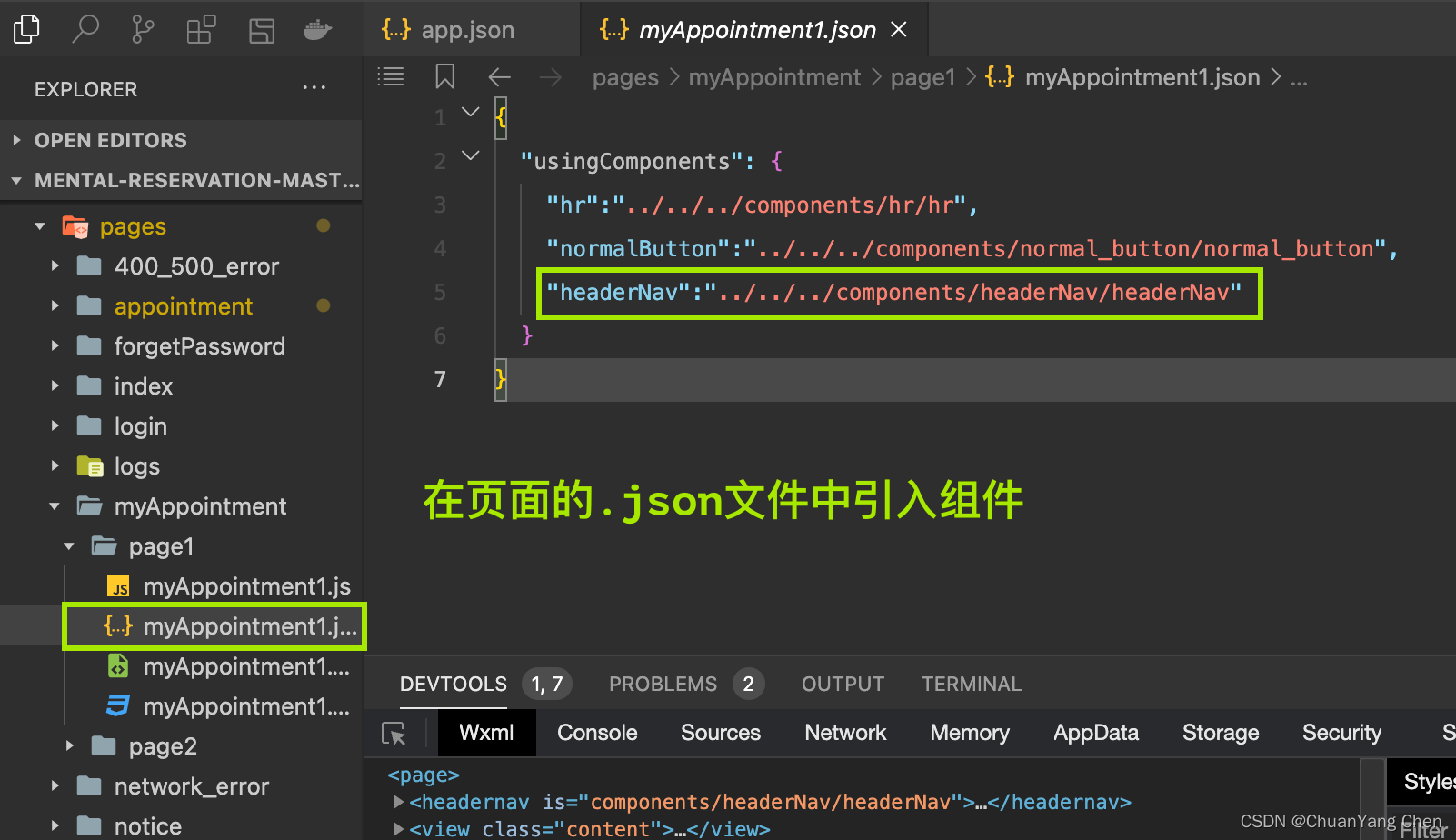Open the Sources devtools tab
The height and width of the screenshot is (840, 1456).
pyautogui.click(x=721, y=733)
